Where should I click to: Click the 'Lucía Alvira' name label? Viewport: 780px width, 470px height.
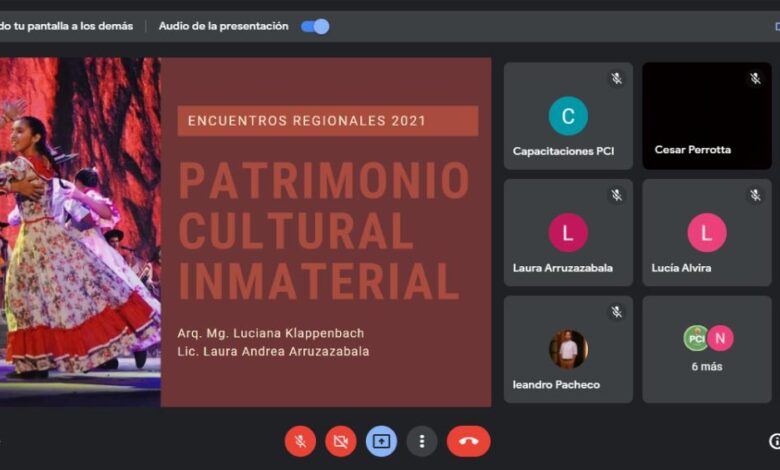(x=681, y=268)
